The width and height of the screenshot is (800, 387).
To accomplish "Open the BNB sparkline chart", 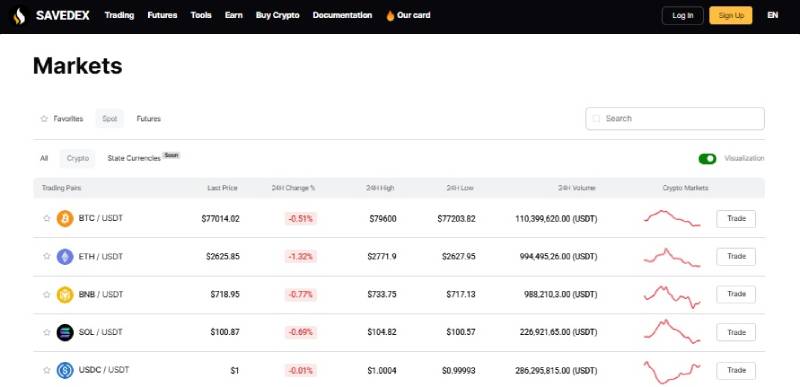I will pos(672,296).
